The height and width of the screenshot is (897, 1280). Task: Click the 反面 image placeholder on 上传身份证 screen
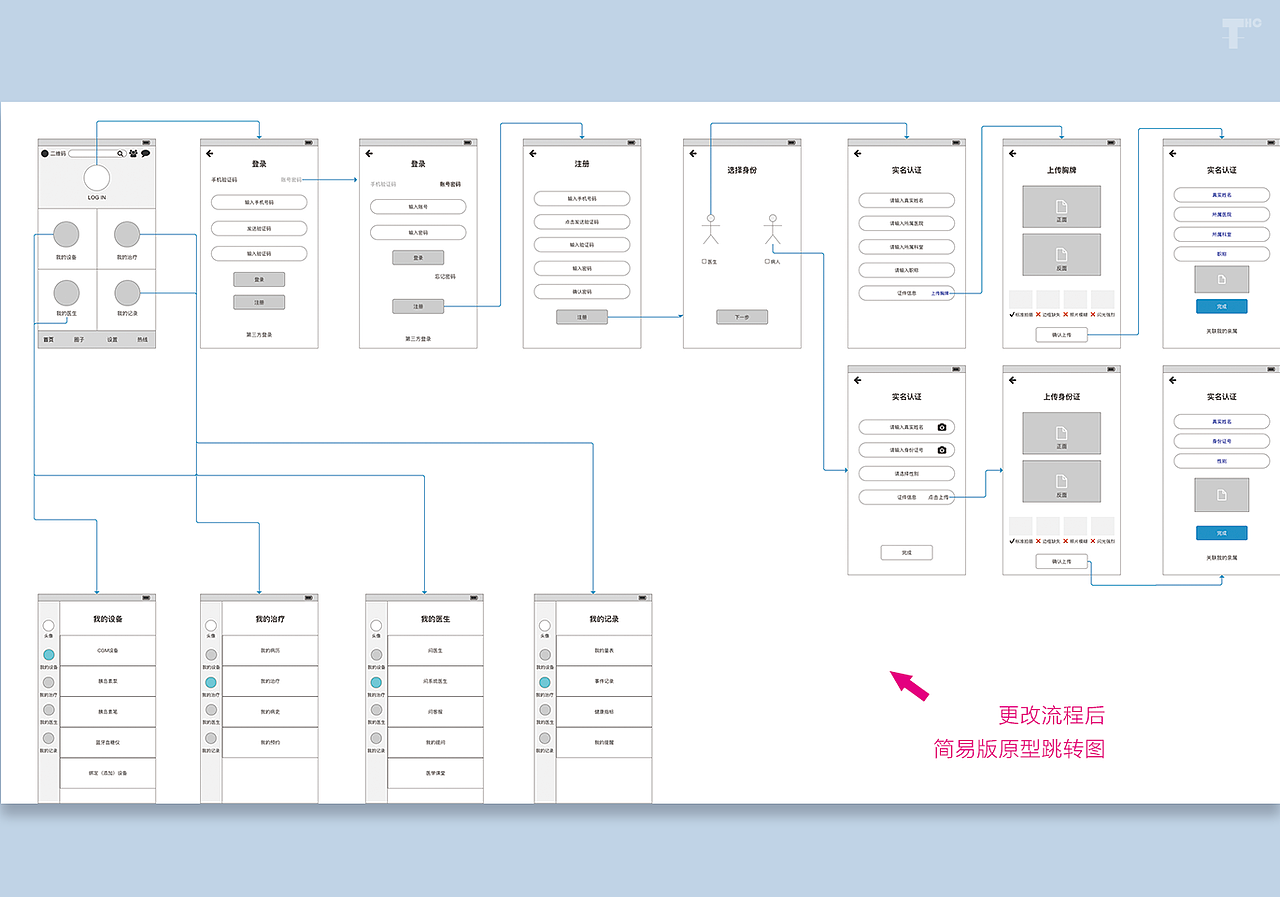pyautogui.click(x=1061, y=482)
